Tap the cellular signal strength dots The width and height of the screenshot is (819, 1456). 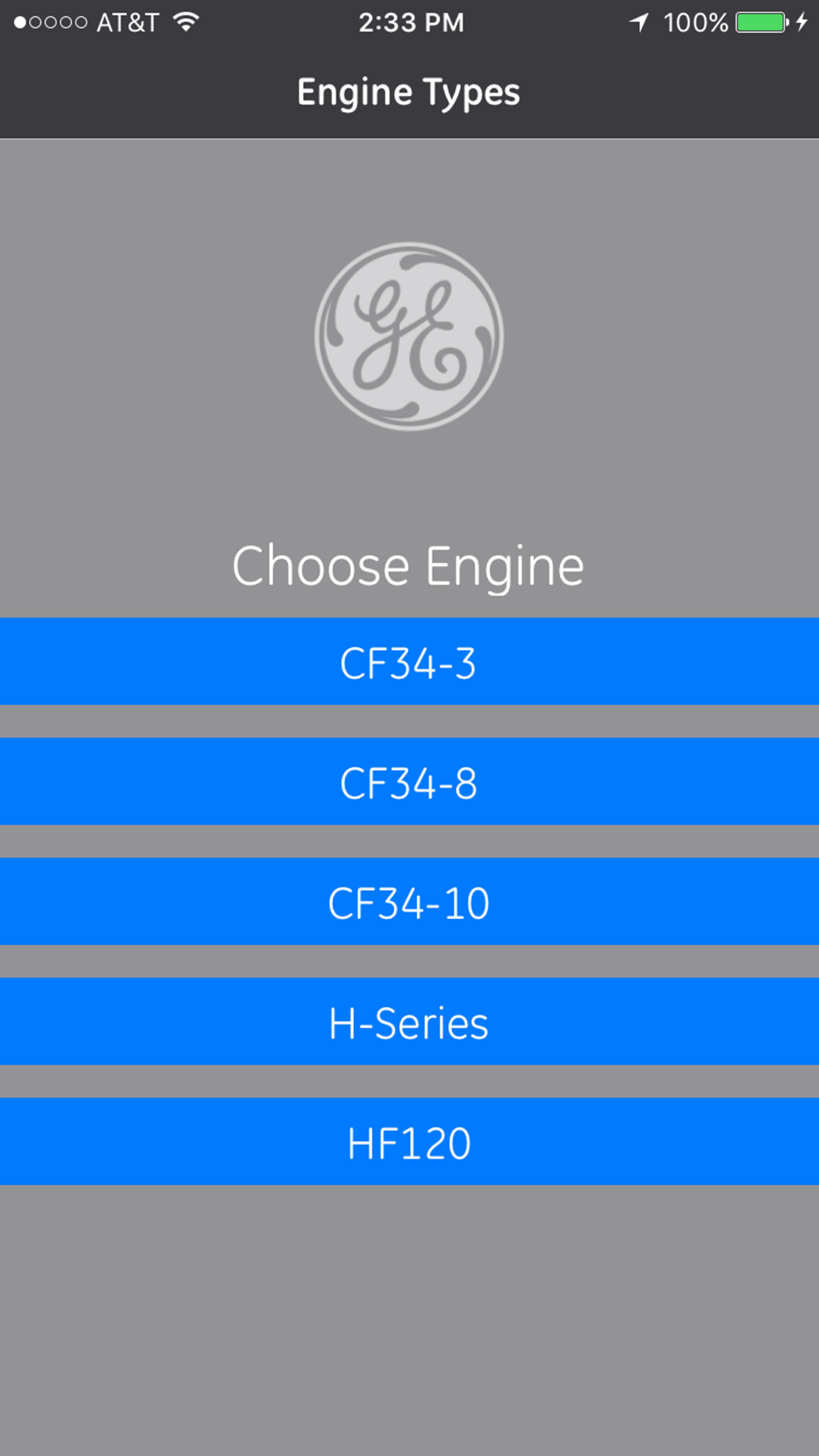tap(51, 23)
